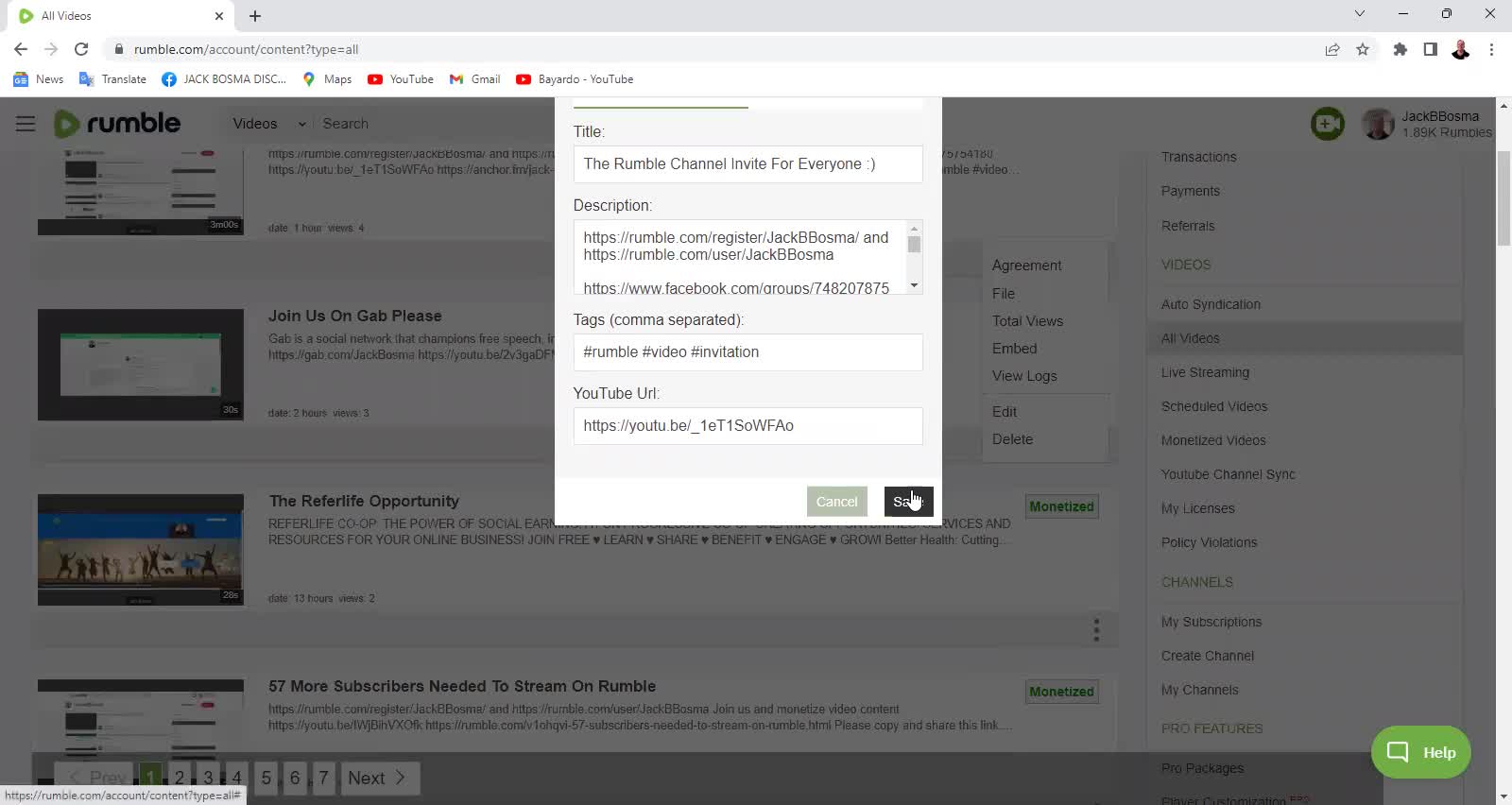Open The Referlife Opportunity video thumbnail
This screenshot has width=1512, height=805.
pos(141,550)
